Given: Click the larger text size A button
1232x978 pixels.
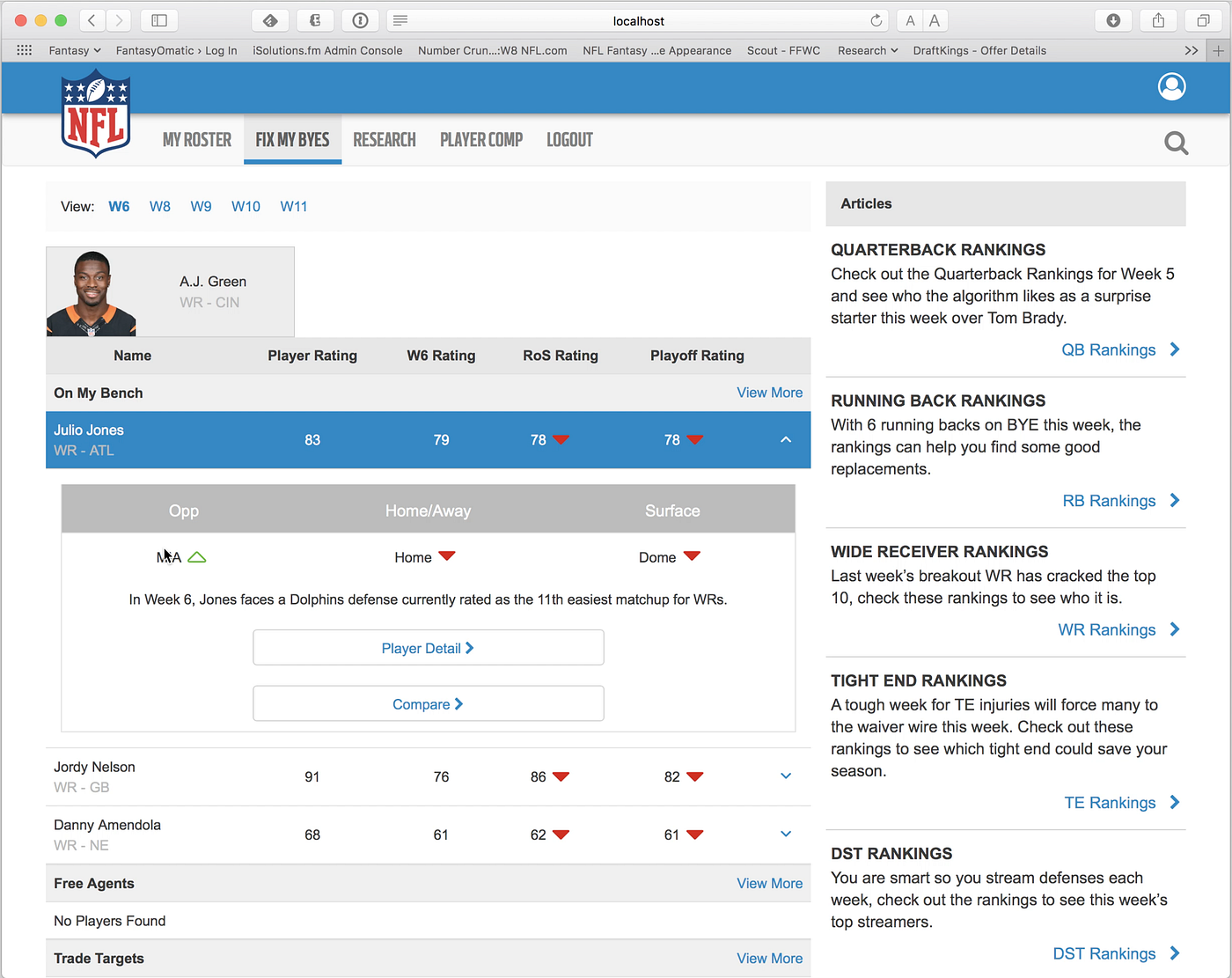Looking at the screenshot, I should 935,20.
